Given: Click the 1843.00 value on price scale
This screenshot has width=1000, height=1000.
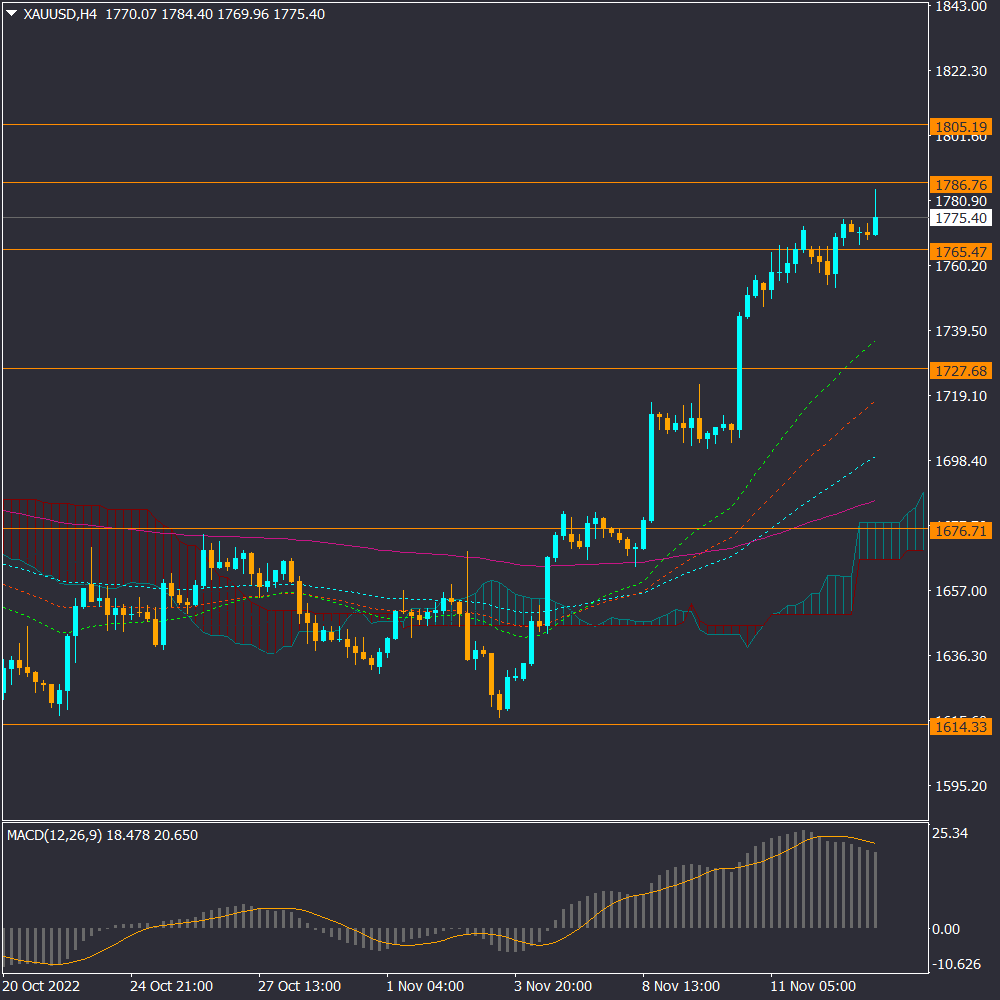Looking at the screenshot, I should point(960,7).
